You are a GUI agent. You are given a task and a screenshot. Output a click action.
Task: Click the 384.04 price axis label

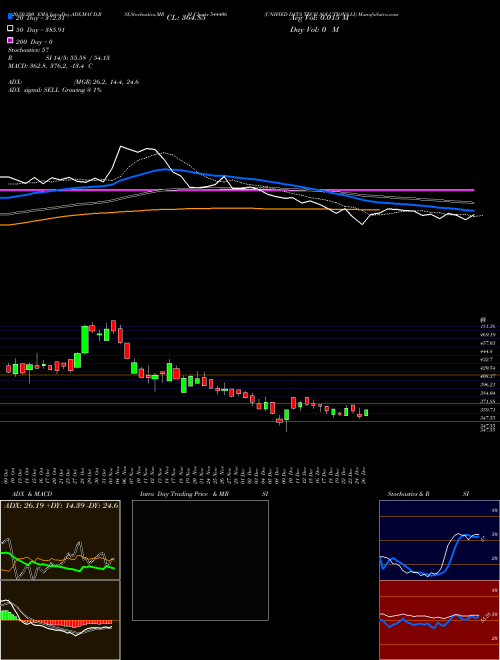(488, 393)
